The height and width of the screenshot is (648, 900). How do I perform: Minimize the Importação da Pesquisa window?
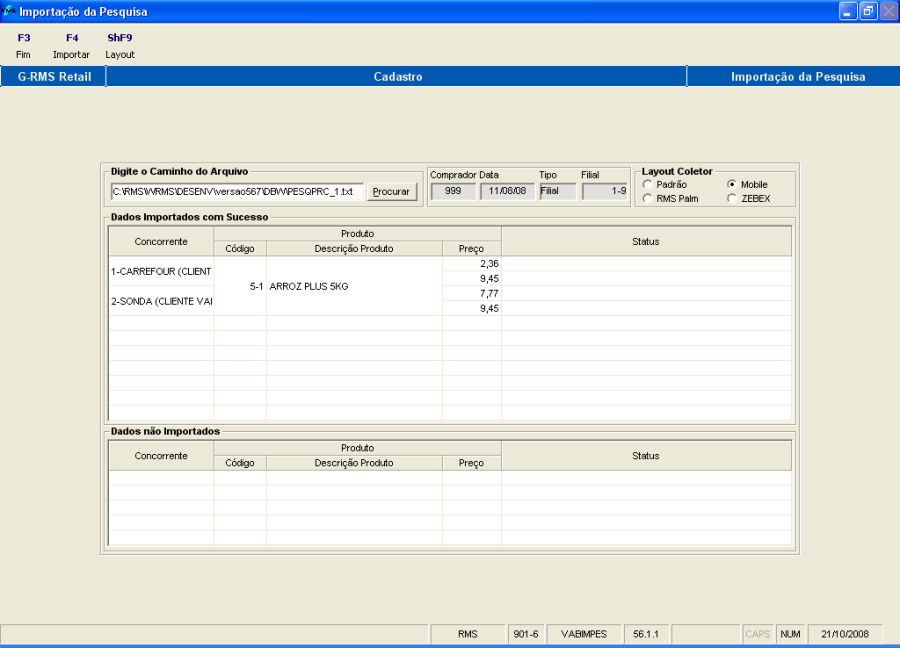[848, 11]
